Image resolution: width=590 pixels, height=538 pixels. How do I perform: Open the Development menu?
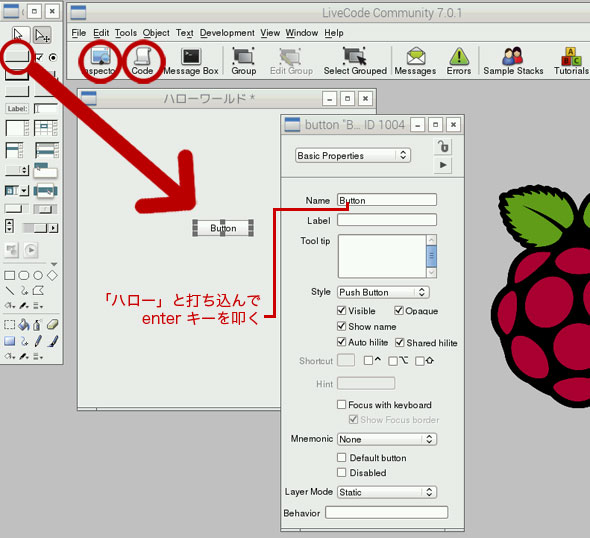coord(227,33)
